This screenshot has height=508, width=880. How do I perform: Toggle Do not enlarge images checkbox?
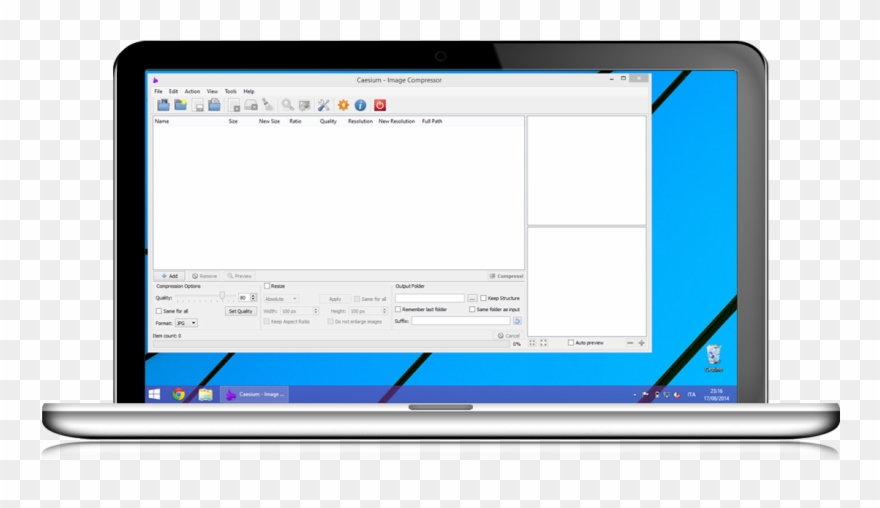click(331, 322)
